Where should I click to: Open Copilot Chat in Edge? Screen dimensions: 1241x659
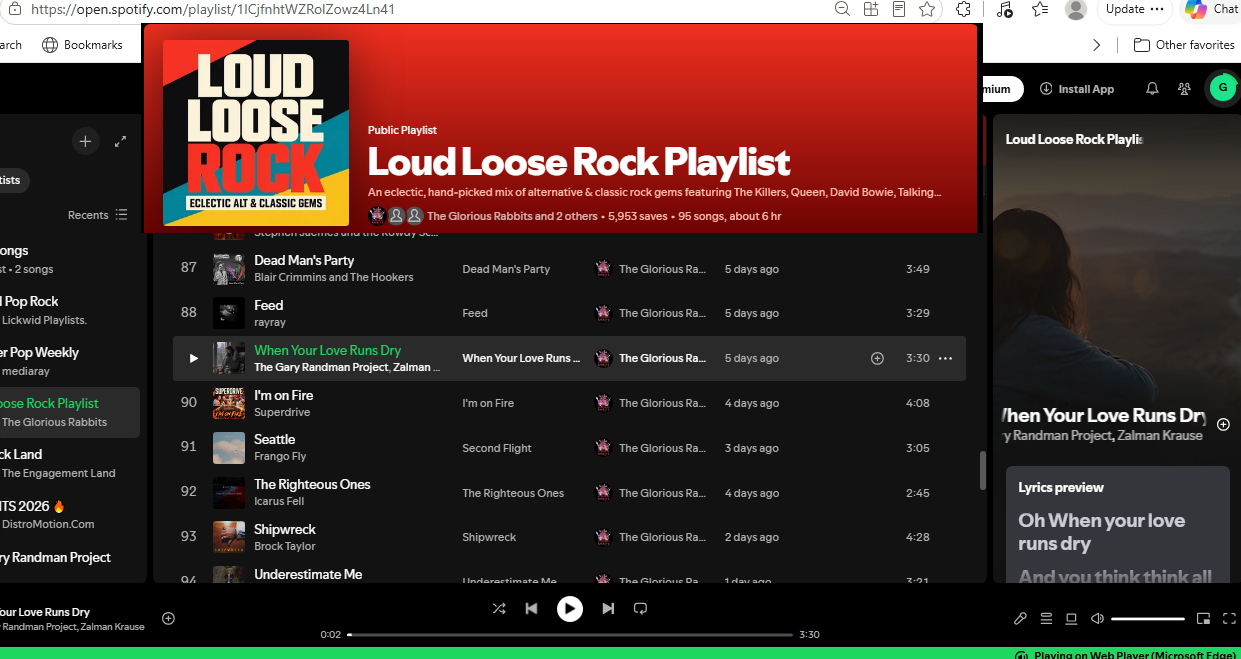point(1212,9)
